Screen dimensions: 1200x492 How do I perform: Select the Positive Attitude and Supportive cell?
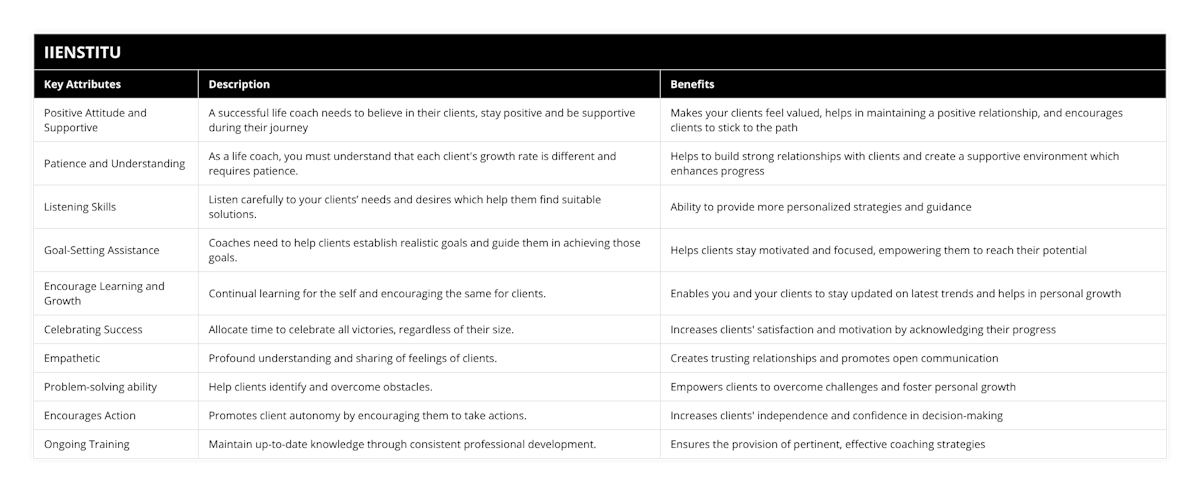(x=95, y=120)
